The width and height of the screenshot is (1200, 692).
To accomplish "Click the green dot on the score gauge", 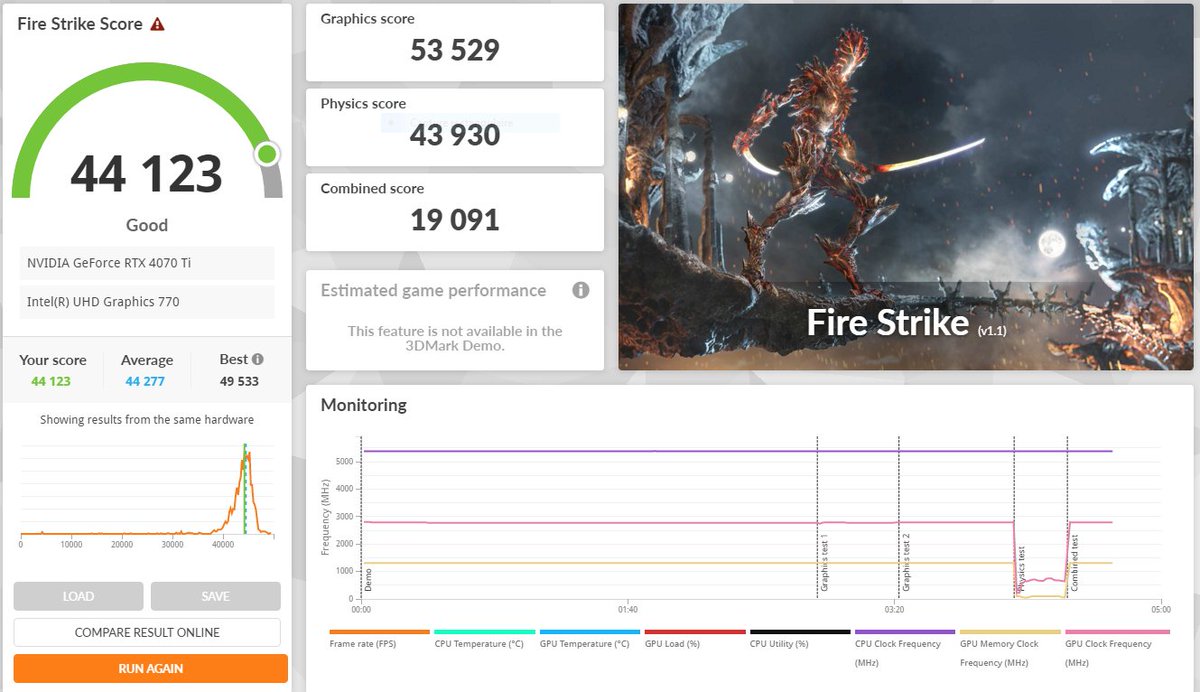I will point(267,154).
